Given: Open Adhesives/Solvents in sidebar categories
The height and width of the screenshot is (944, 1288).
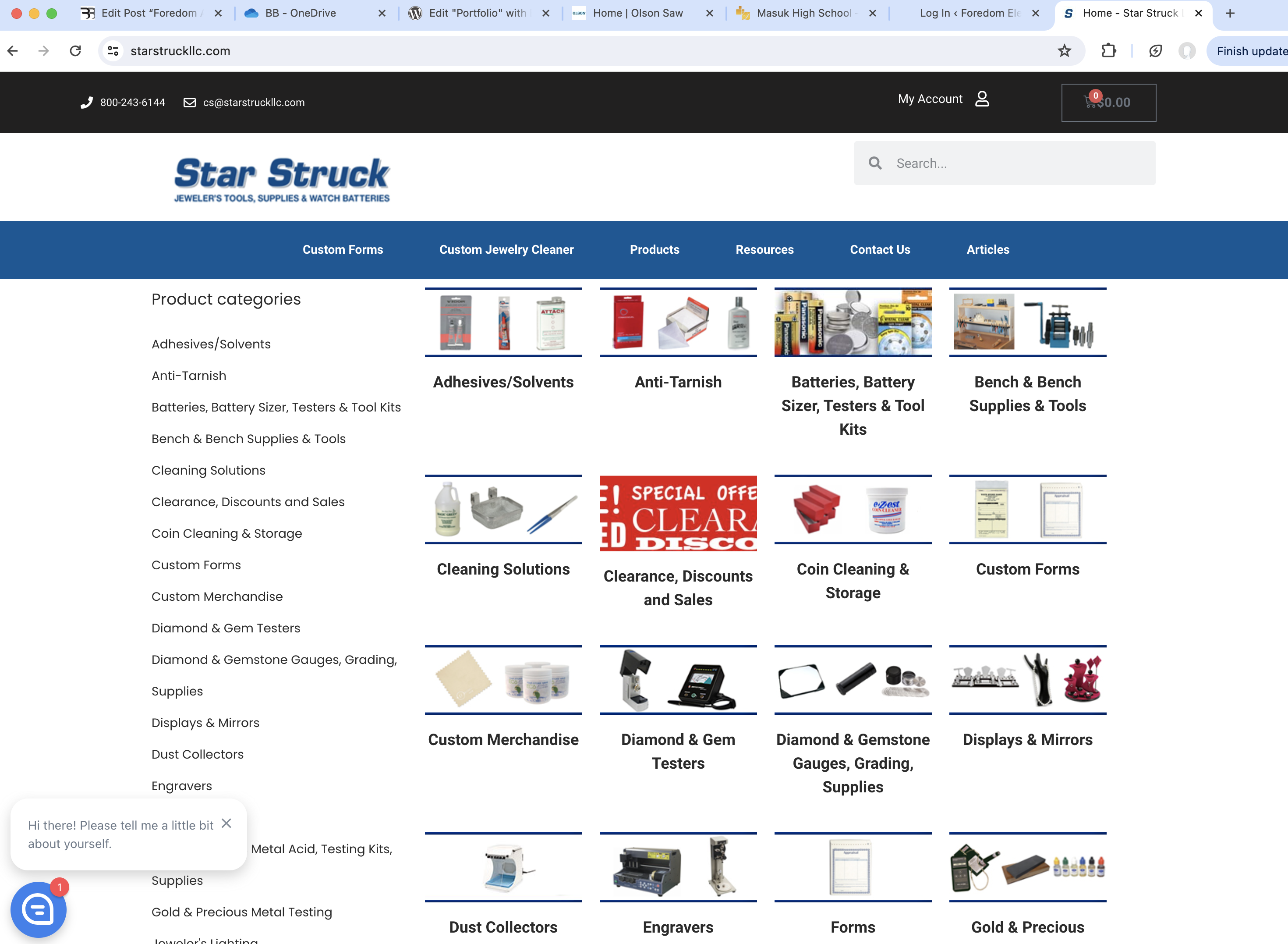Looking at the screenshot, I should pos(211,344).
